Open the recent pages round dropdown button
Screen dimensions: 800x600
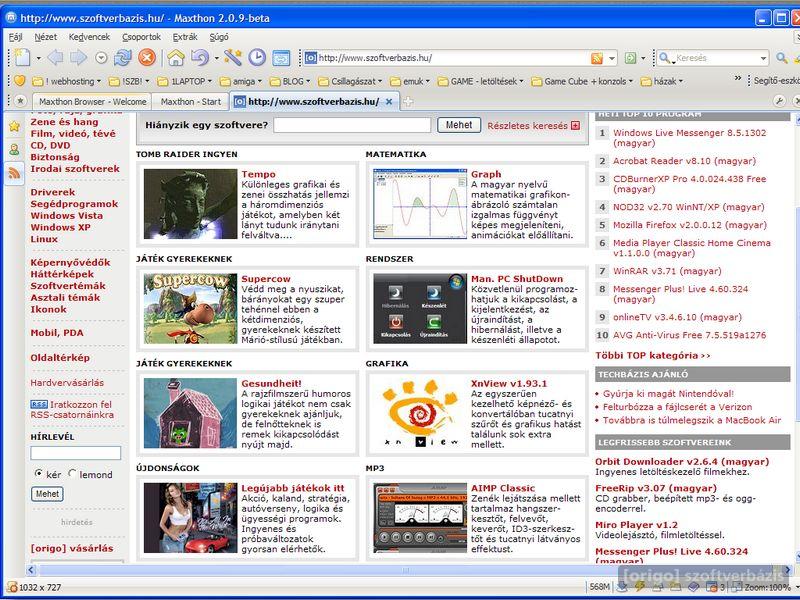click(101, 58)
